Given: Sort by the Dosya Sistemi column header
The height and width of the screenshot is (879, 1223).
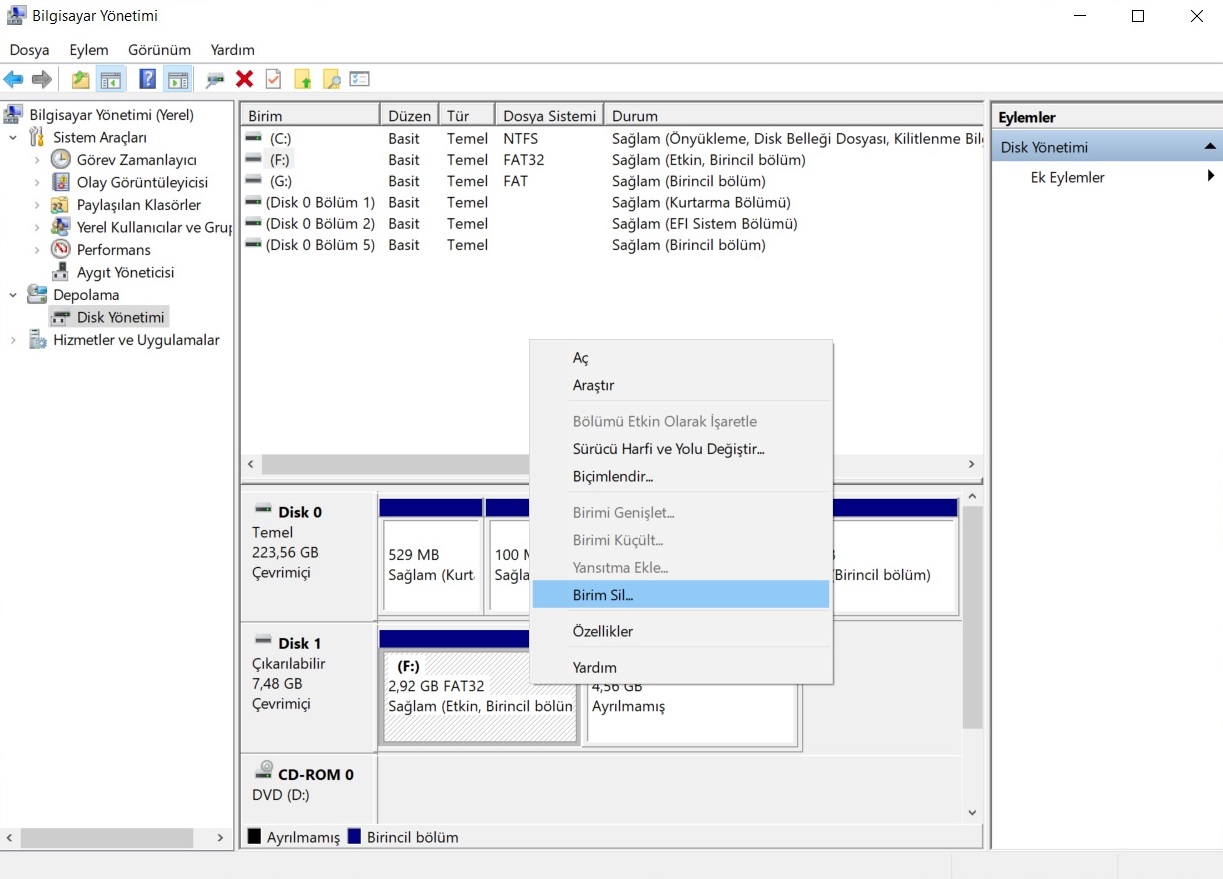Looking at the screenshot, I should 550,115.
